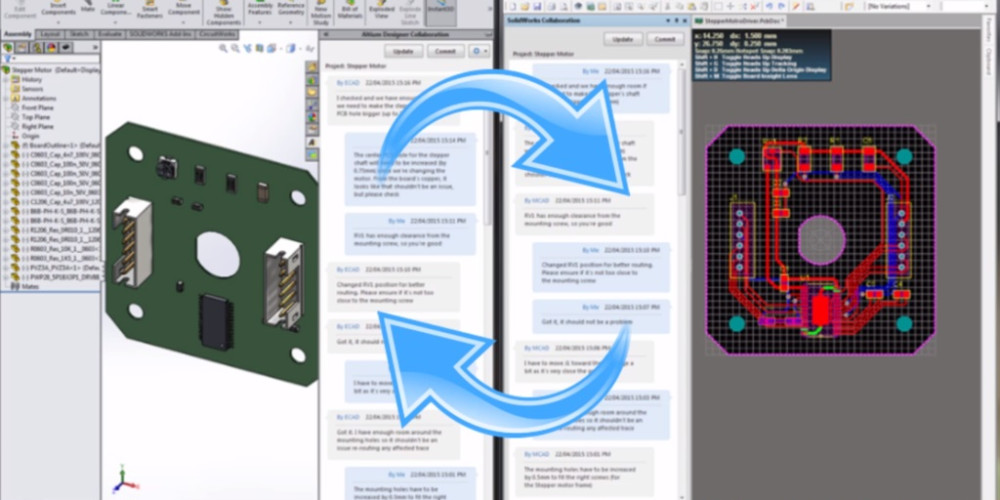
Task: Click Open folder icon in Altium toolbar
Action: (x=524, y=6)
